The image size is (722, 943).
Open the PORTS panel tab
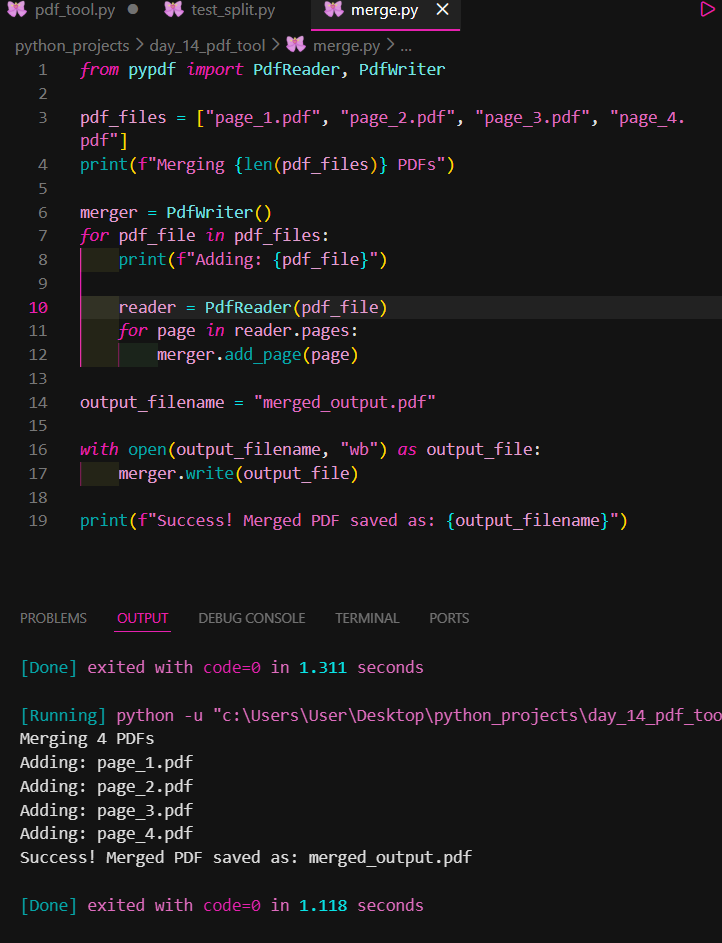point(449,618)
